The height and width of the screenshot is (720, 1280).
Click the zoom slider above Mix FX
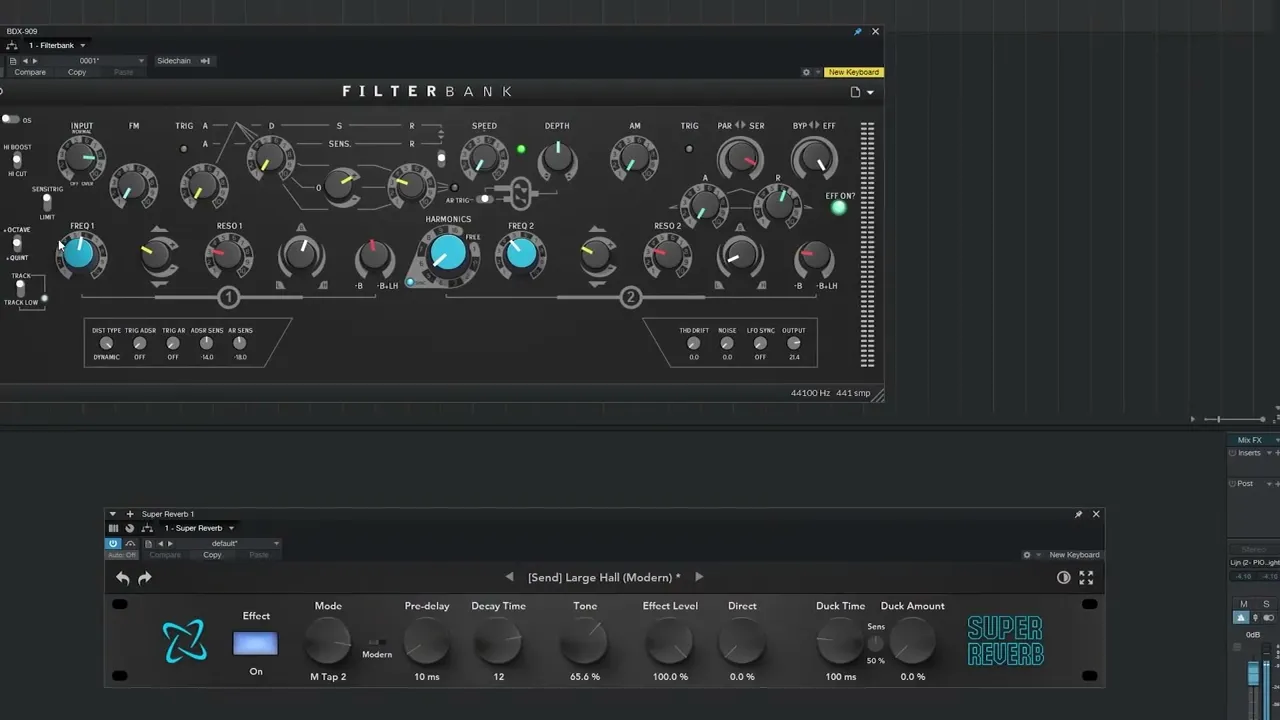click(1236, 419)
